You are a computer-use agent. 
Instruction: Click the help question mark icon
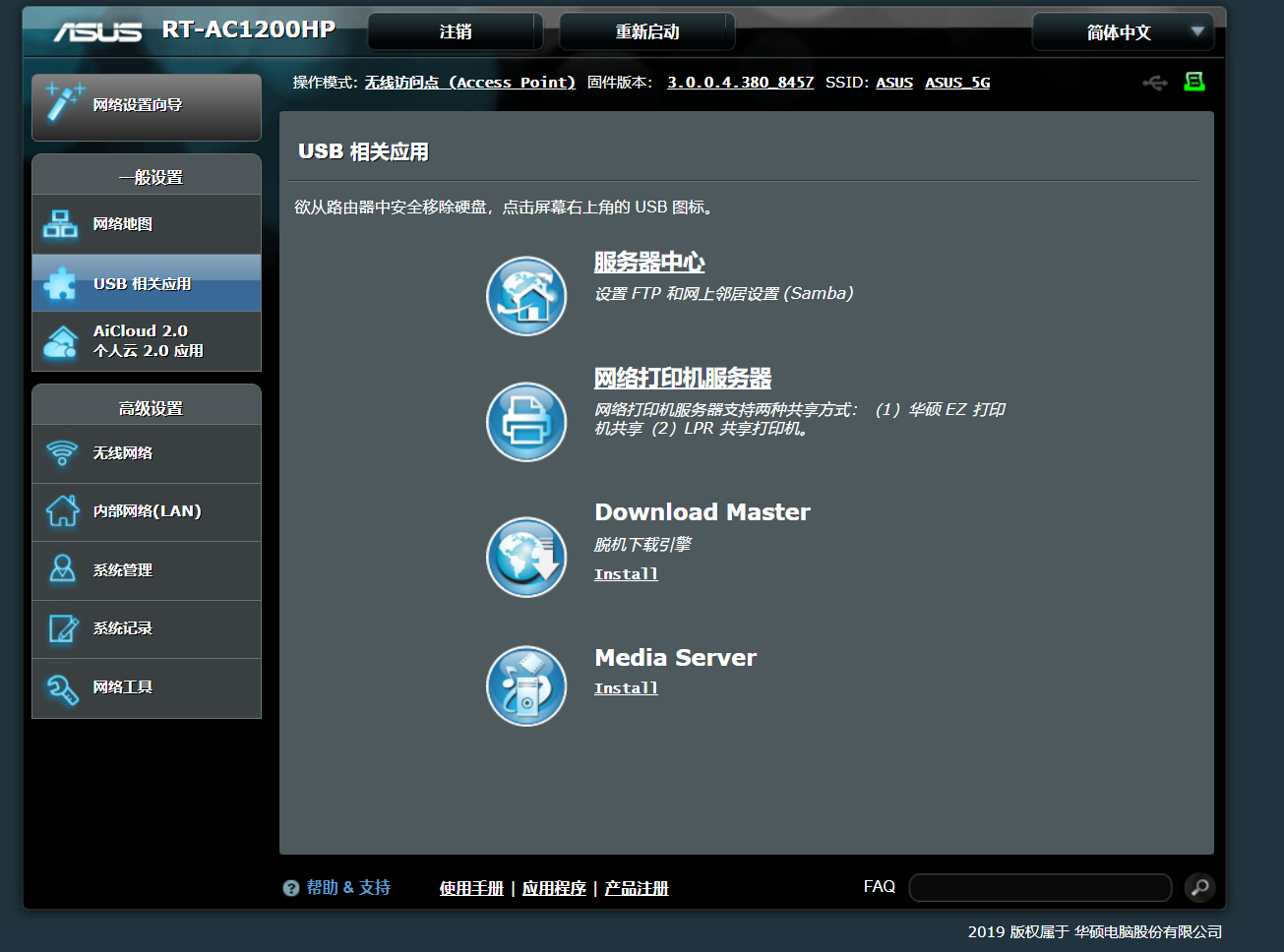coord(291,888)
